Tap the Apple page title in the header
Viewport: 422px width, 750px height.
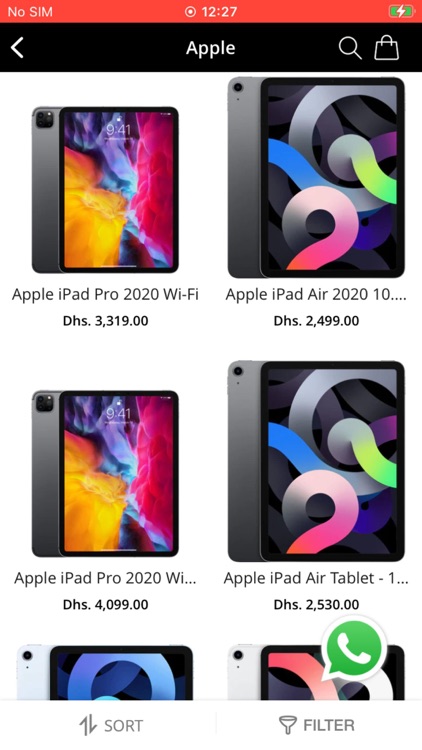pyautogui.click(x=211, y=48)
